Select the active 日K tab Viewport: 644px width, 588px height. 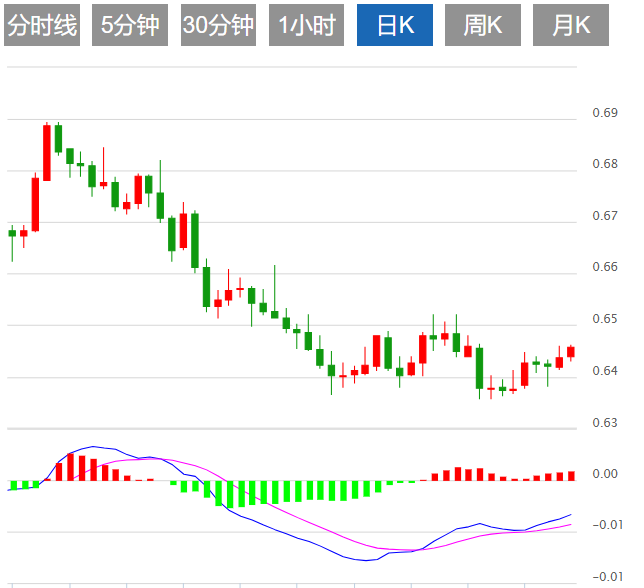pos(395,25)
